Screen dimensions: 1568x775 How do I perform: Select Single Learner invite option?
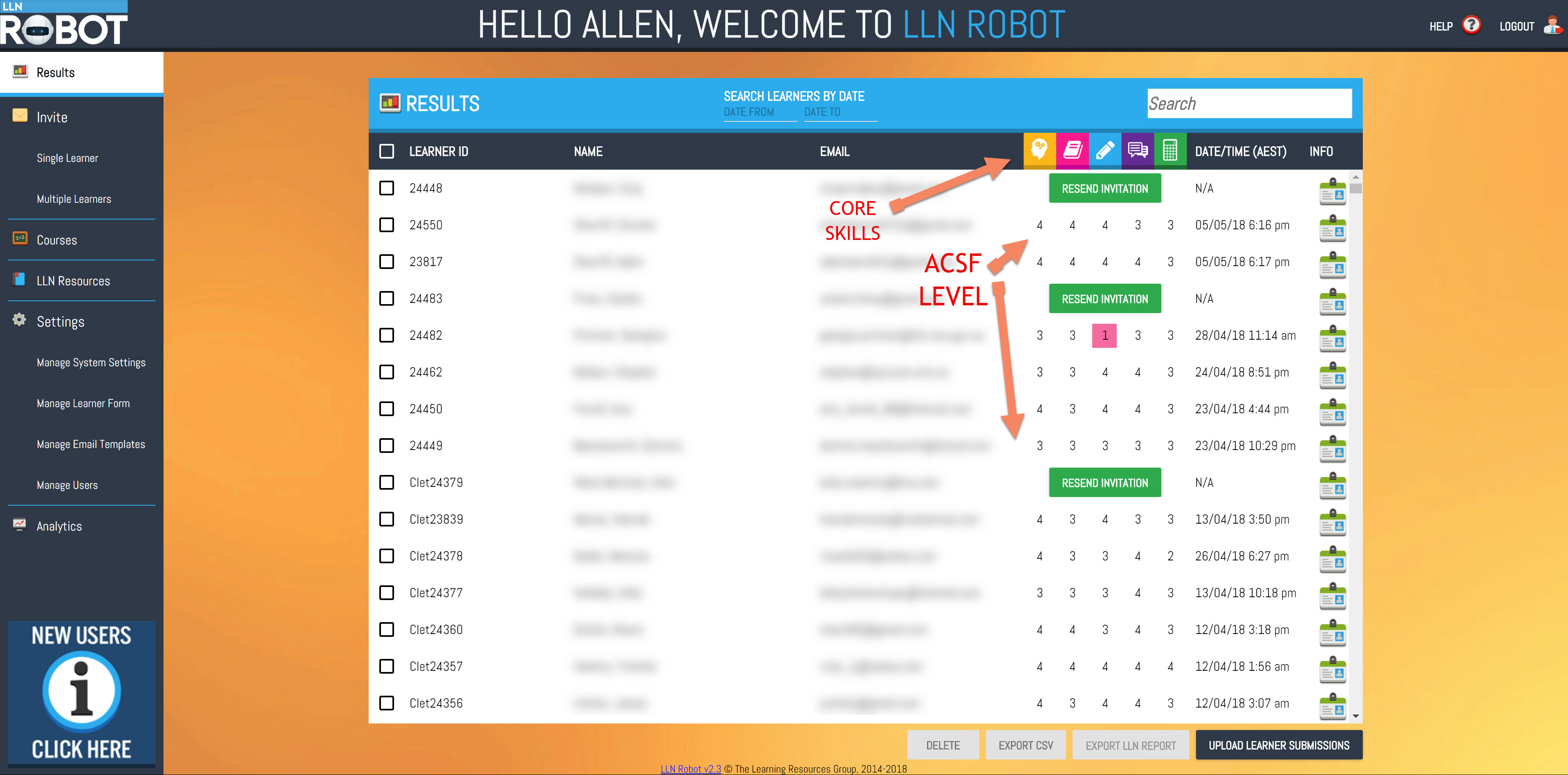67,158
